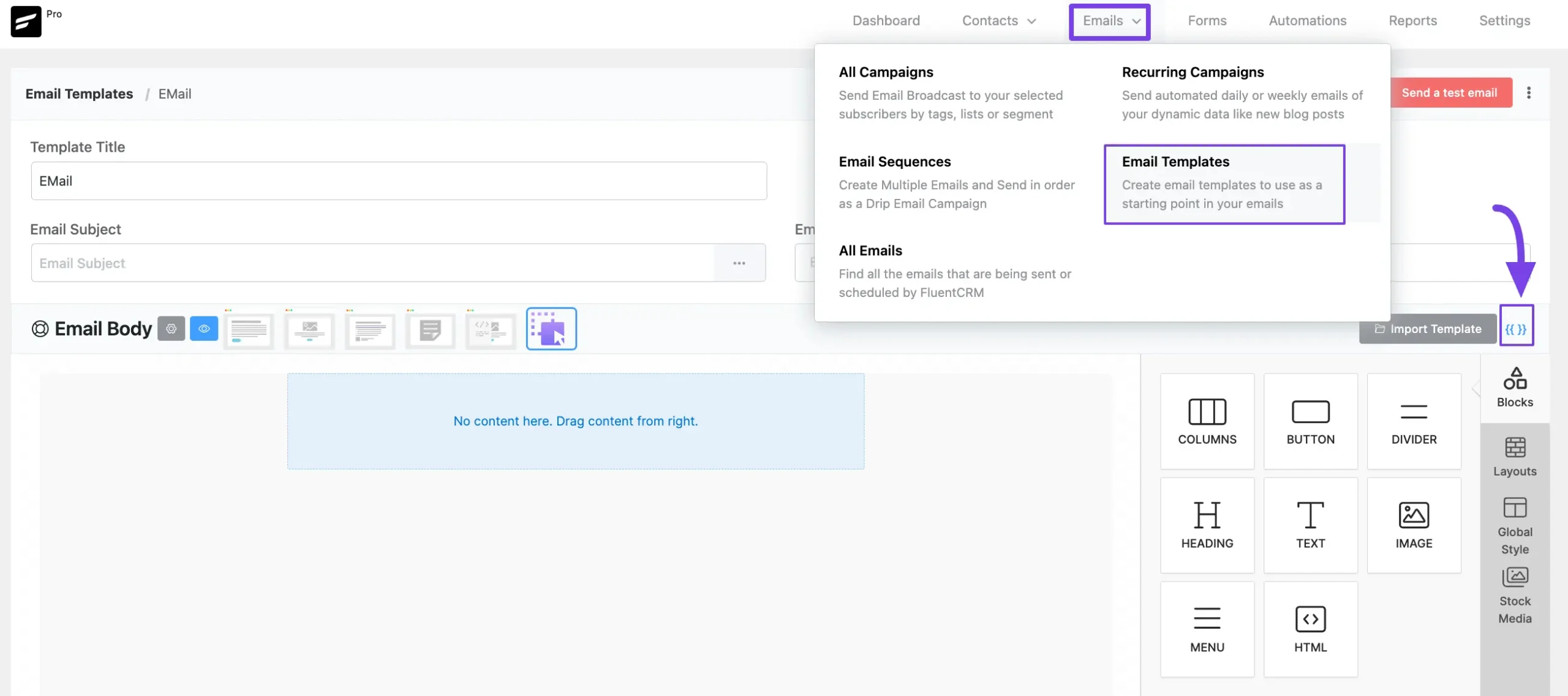Open Email Body settings gear

pyautogui.click(x=171, y=329)
